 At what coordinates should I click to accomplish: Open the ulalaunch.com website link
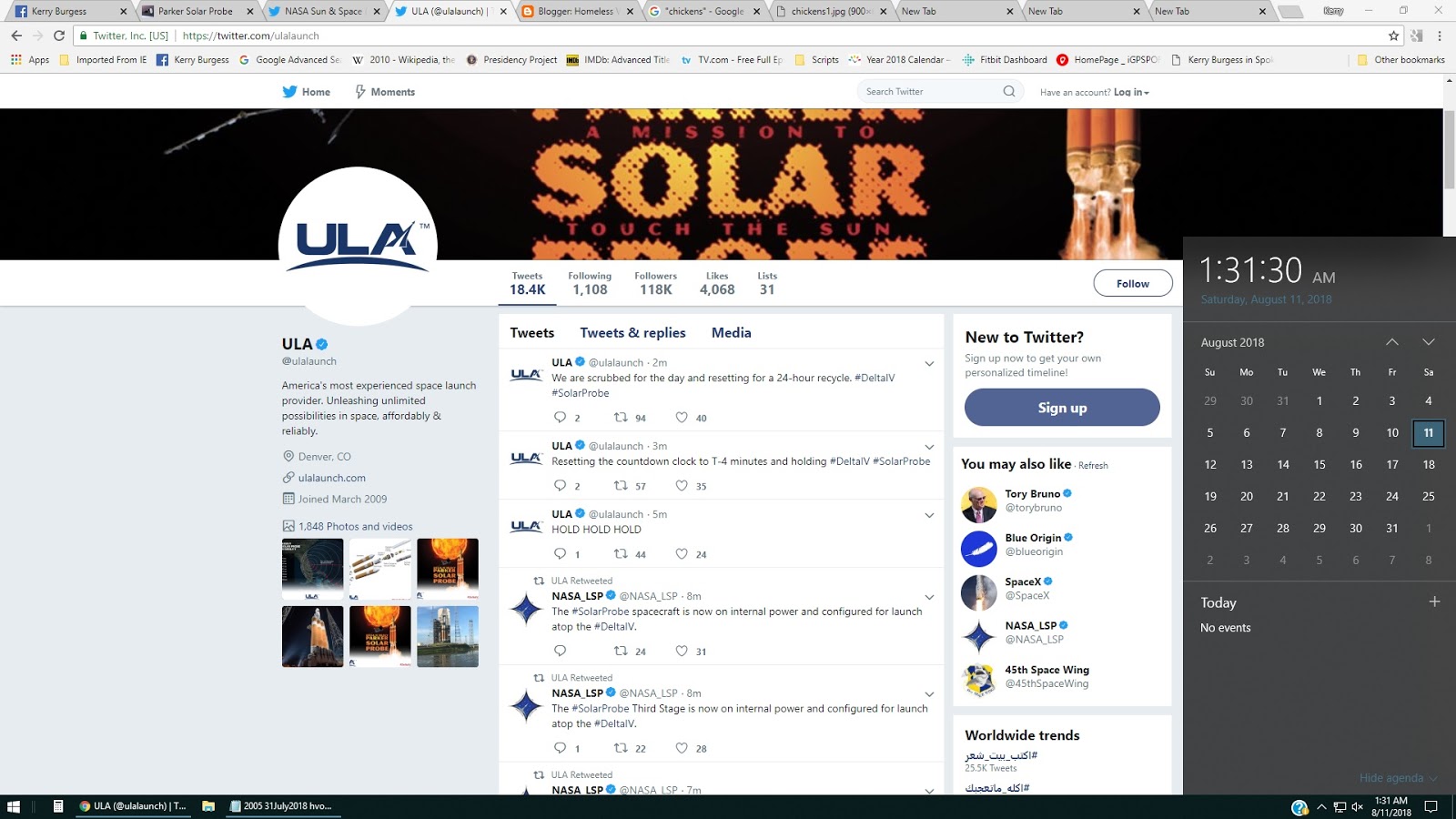pyautogui.click(x=332, y=478)
